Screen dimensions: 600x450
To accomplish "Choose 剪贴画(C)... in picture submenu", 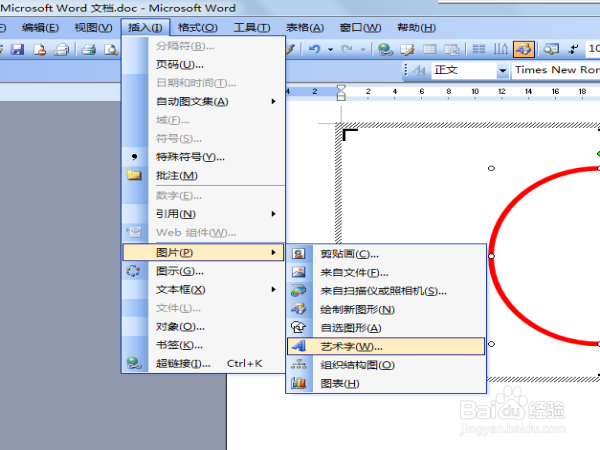I will [386, 254].
